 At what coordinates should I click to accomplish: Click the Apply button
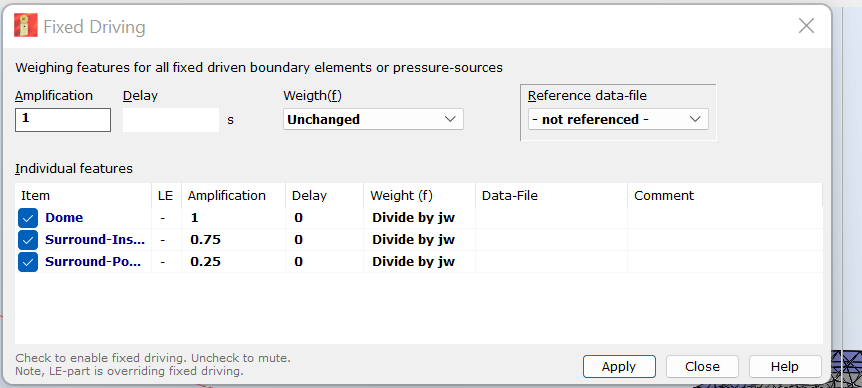pos(619,367)
